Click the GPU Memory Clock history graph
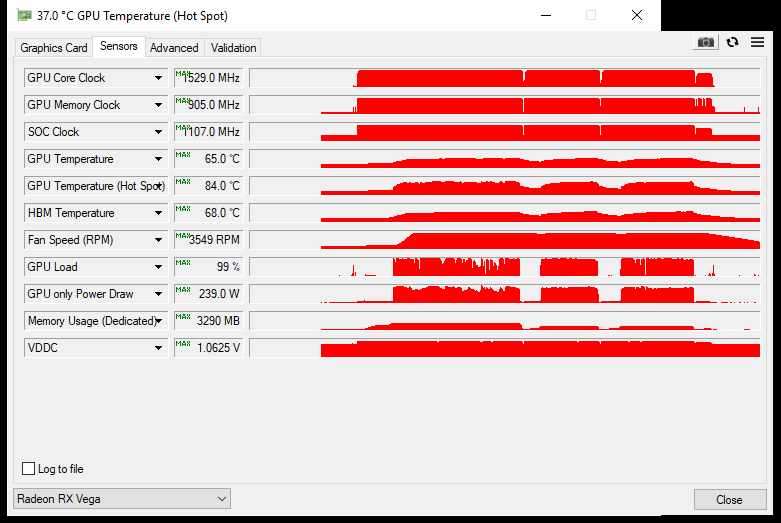 point(505,105)
